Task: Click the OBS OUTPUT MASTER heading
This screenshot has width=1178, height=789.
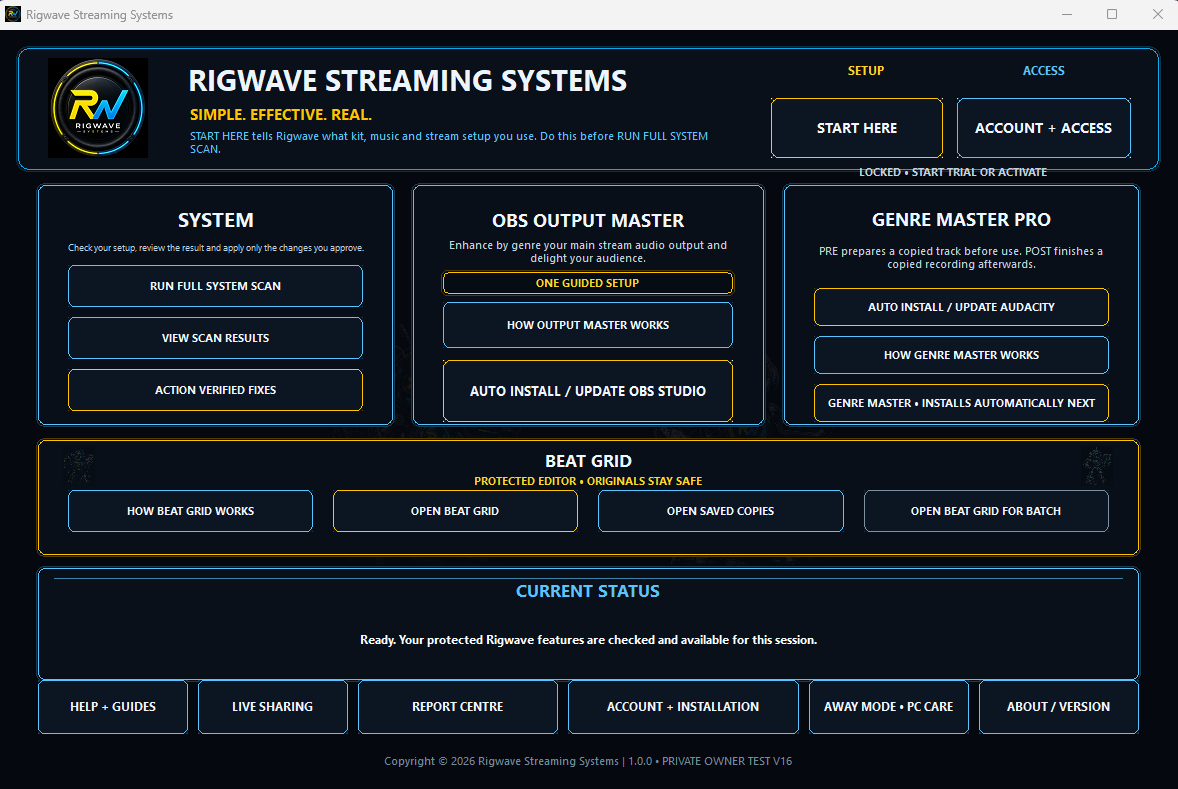Action: pyautogui.click(x=587, y=221)
